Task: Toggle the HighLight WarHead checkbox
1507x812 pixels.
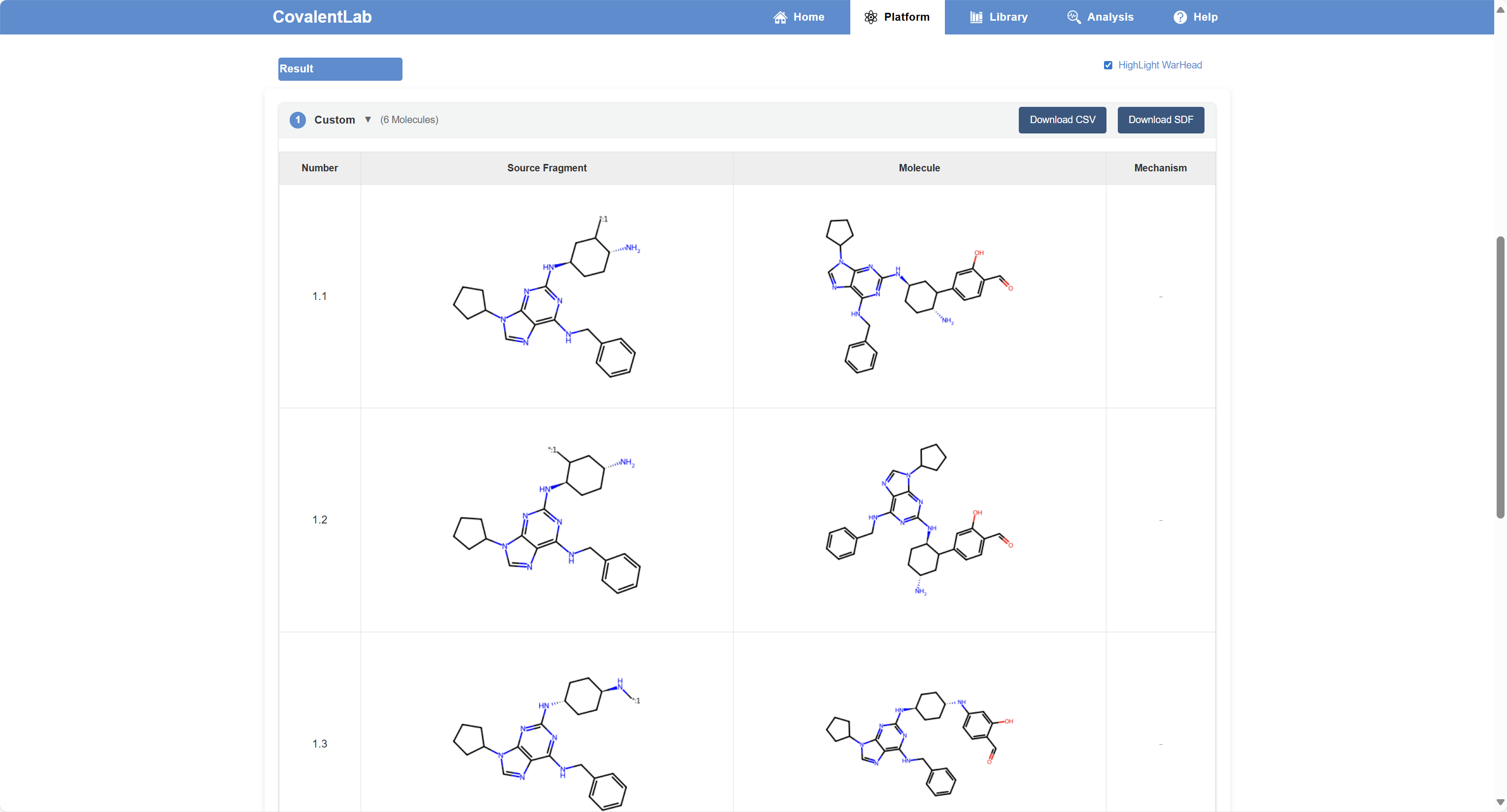Action: [x=1107, y=65]
